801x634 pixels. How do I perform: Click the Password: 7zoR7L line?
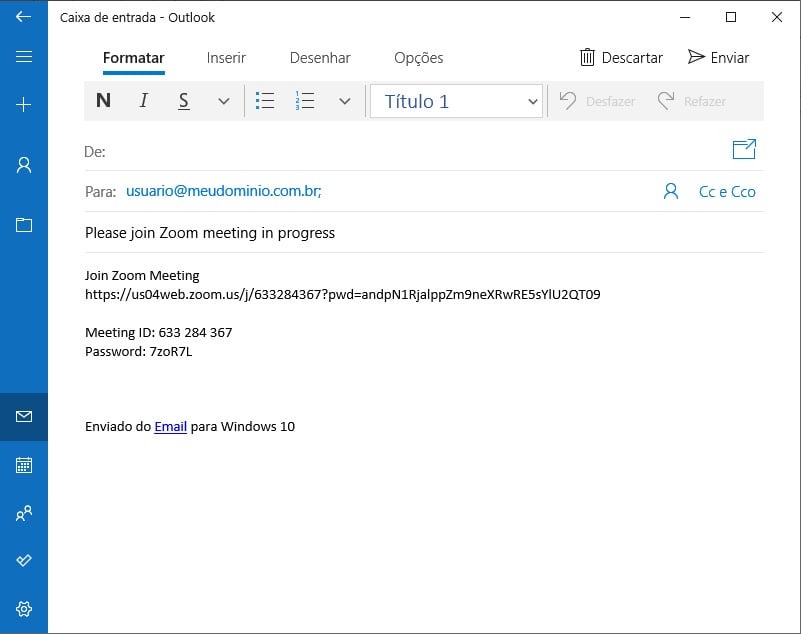click(x=138, y=351)
